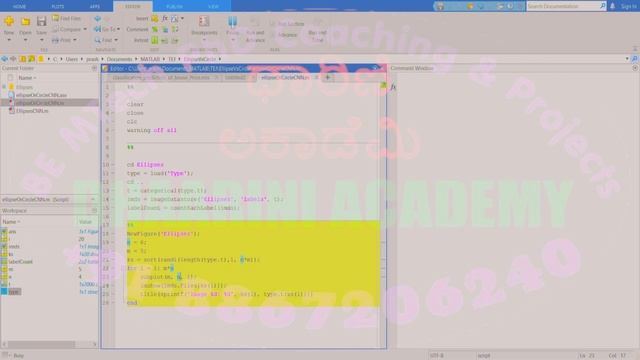
Task: Switch to the HOME ribbon tab
Action: coord(19,7)
